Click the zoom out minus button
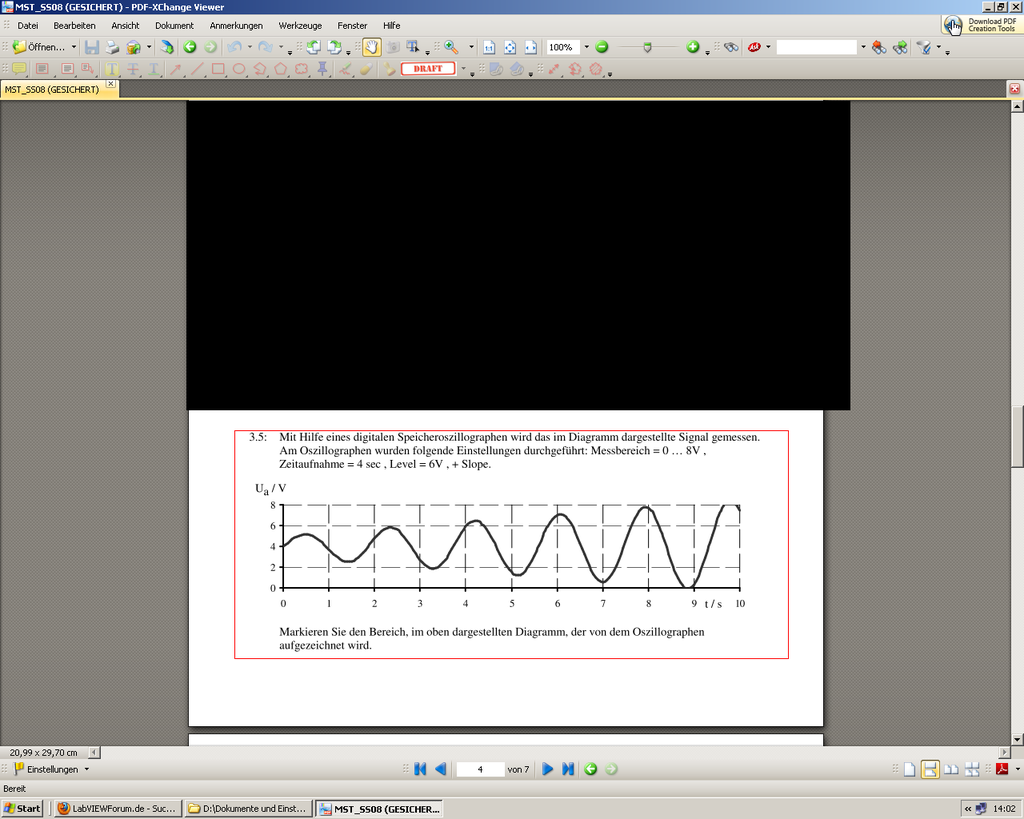The width and height of the screenshot is (1024, 819). [602, 47]
